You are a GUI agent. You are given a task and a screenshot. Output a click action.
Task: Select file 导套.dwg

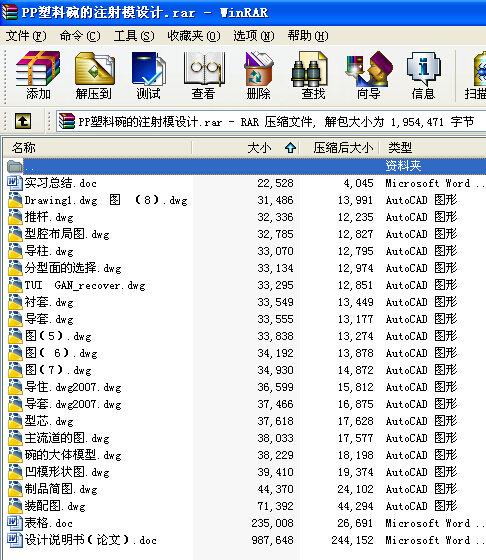[49, 319]
